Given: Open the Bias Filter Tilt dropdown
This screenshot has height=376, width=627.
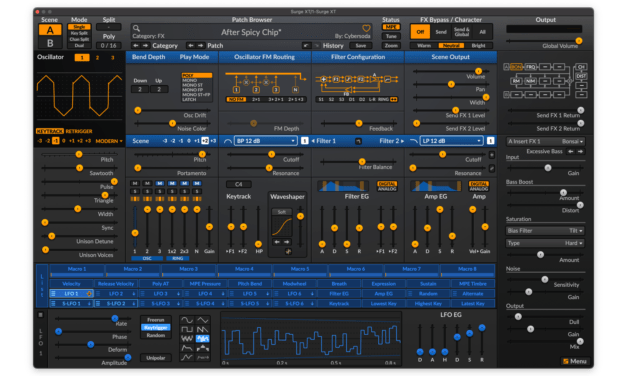Looking at the screenshot, I should pyautogui.click(x=545, y=231).
